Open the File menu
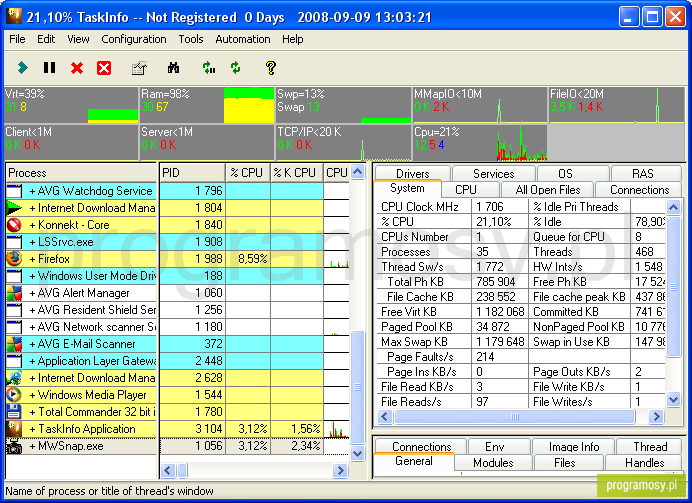 (17, 39)
